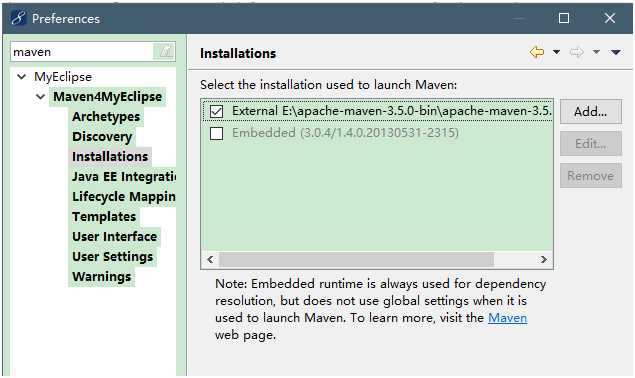
Task: Click the Preferences window app icon
Action: click(x=19, y=18)
